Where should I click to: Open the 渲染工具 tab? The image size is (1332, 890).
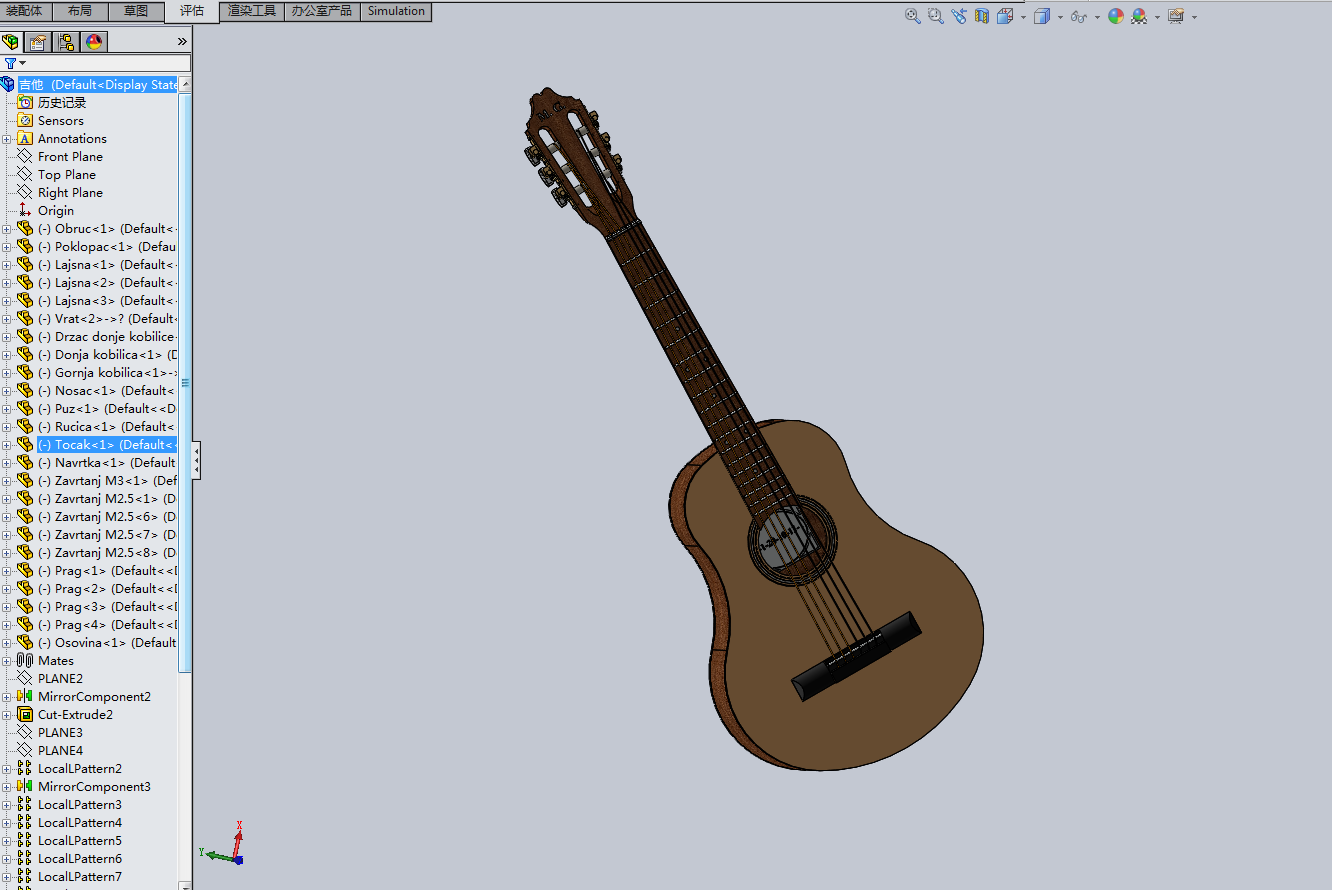[x=252, y=11]
